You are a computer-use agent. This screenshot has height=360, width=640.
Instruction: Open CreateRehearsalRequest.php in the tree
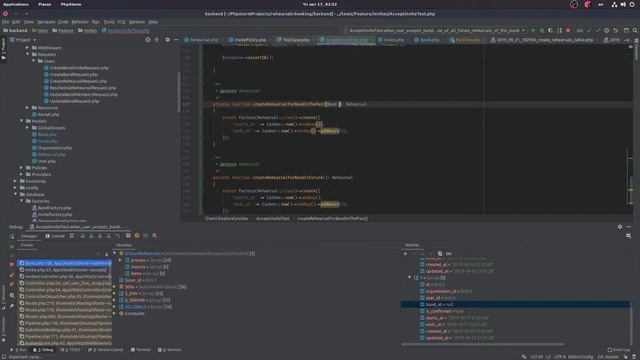76,81
